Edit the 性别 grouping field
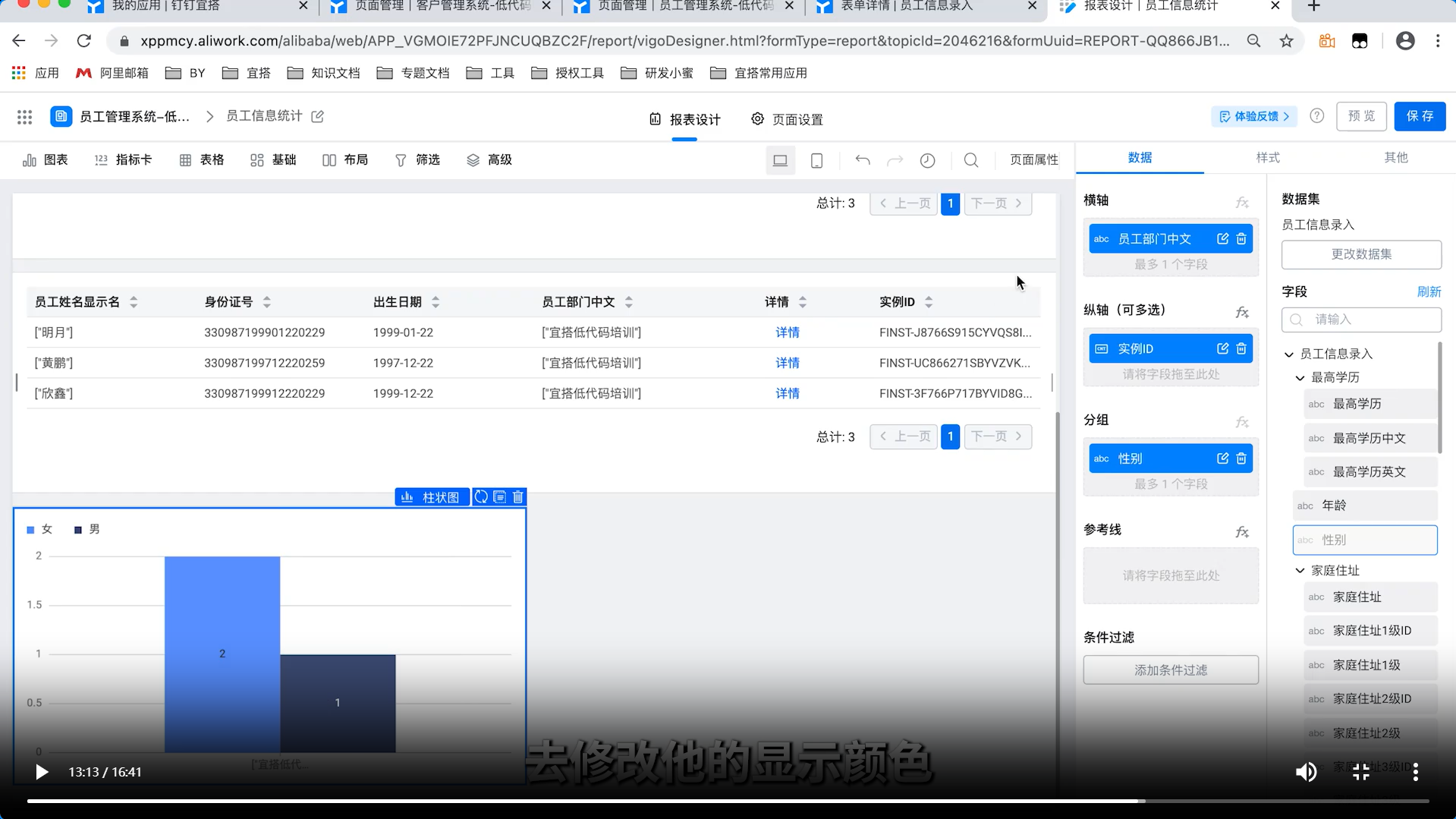1456x819 pixels. (x=1222, y=458)
